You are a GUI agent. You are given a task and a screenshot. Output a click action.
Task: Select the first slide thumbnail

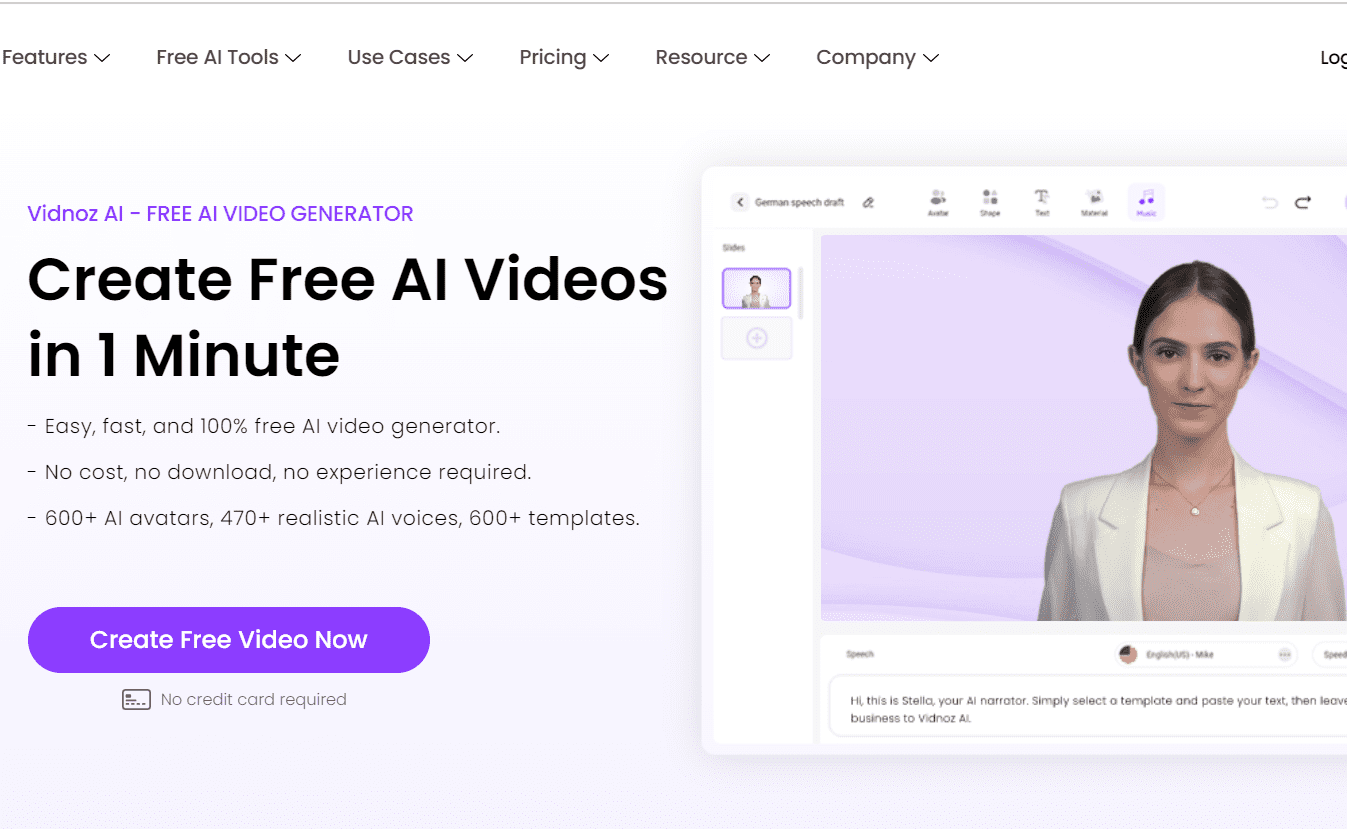757,288
